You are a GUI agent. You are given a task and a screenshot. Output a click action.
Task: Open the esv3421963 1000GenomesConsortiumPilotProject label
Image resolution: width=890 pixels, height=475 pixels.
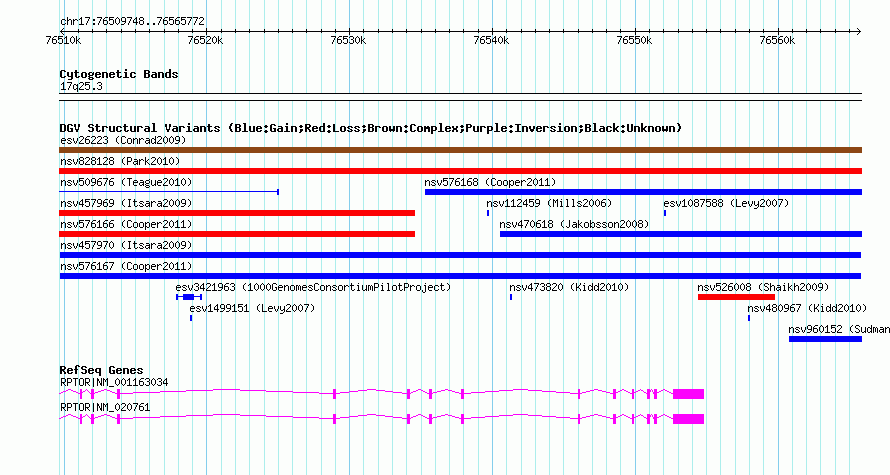[x=313, y=287]
